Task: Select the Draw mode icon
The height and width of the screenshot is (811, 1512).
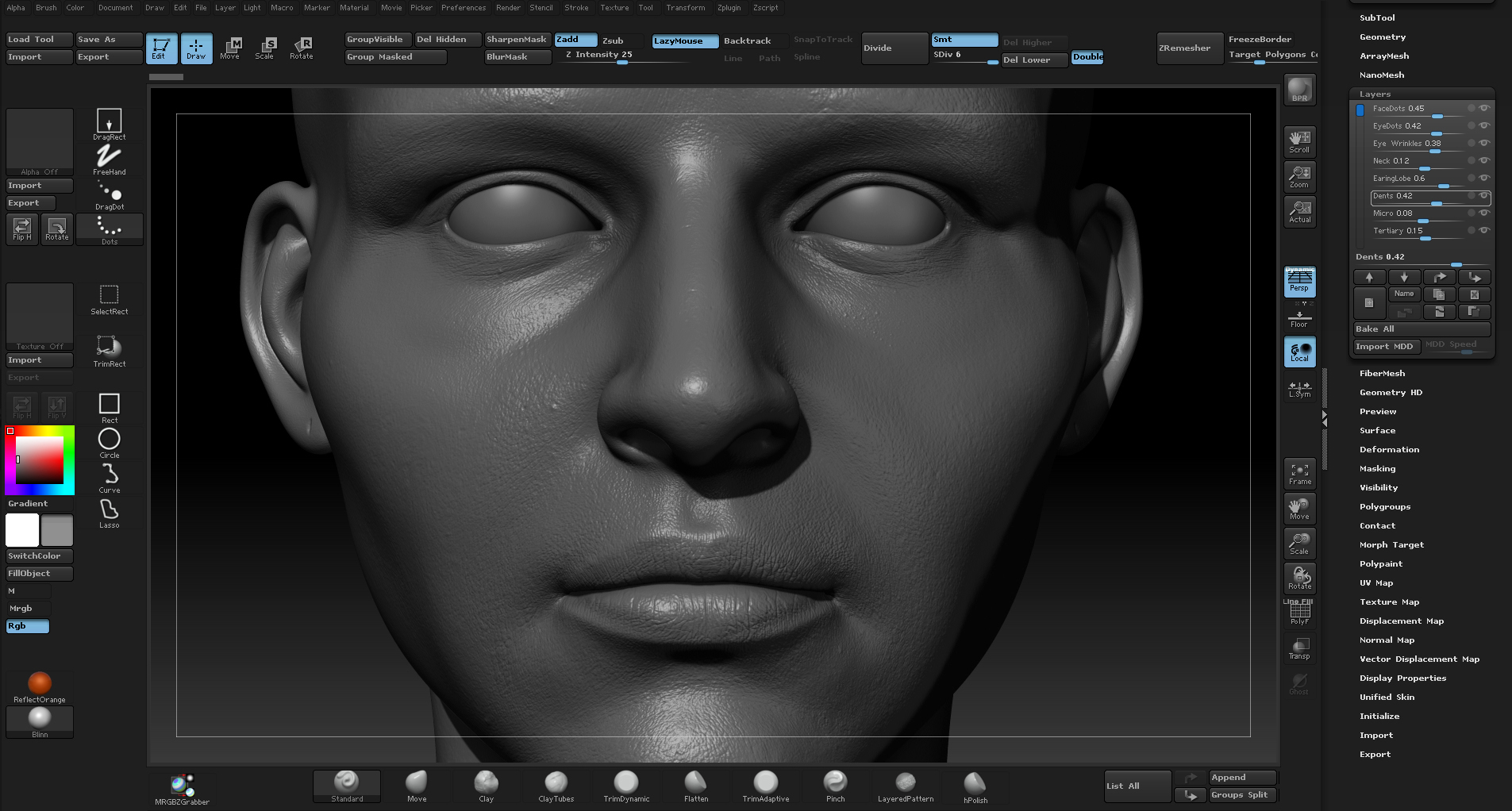Action: point(196,48)
